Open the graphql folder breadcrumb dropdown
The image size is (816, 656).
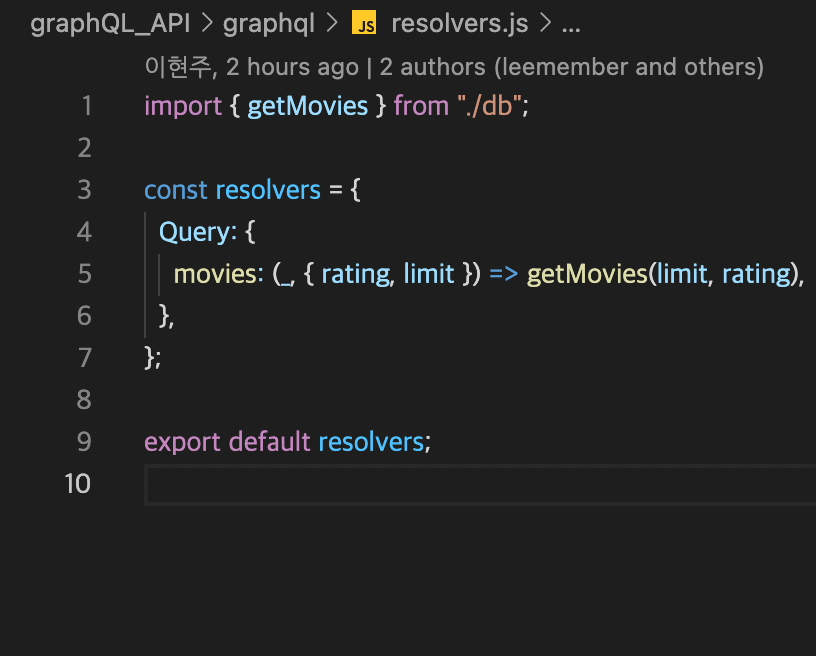pyautogui.click(x=268, y=22)
